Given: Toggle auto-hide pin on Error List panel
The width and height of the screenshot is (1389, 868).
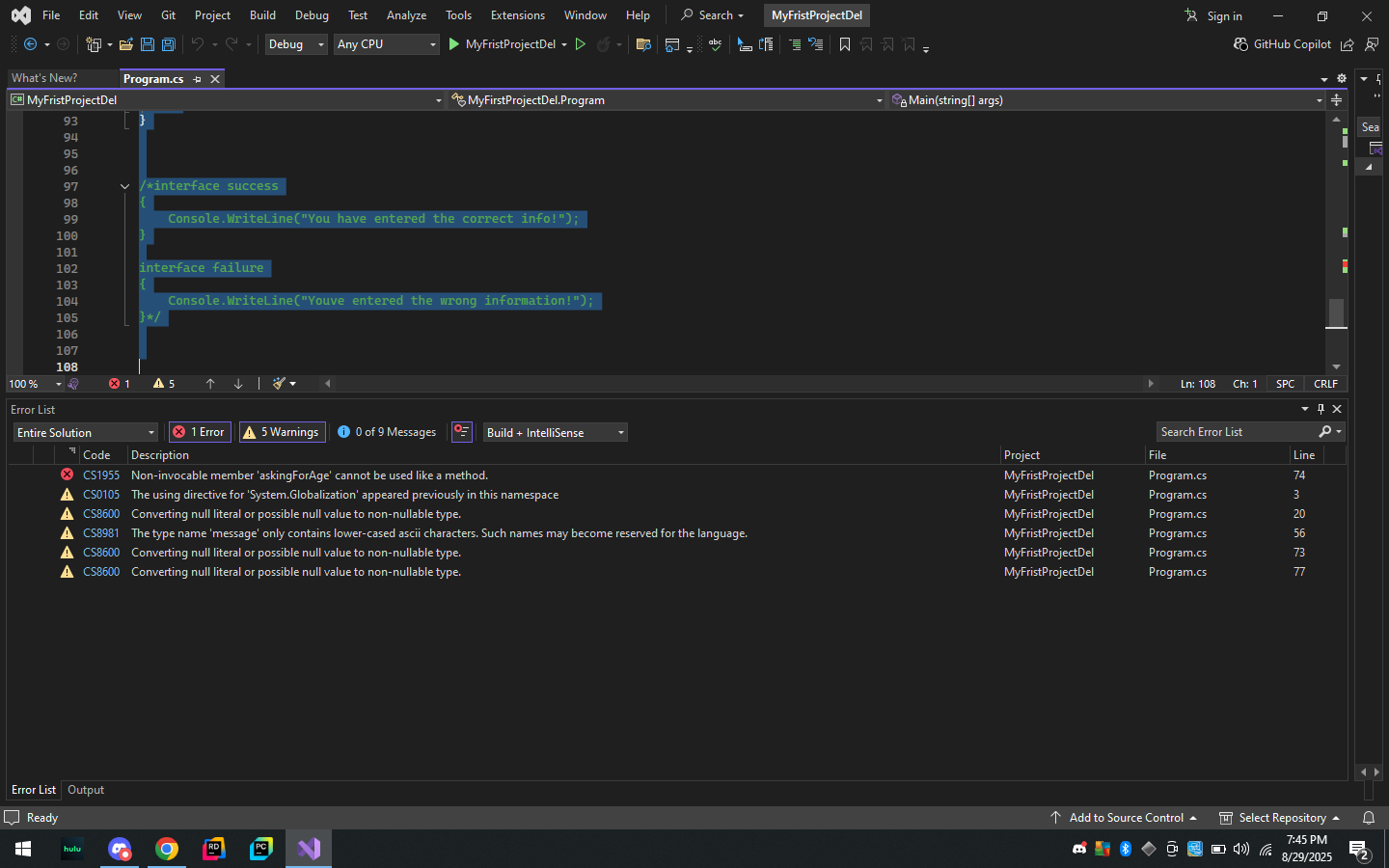Looking at the screenshot, I should pos(1321,409).
